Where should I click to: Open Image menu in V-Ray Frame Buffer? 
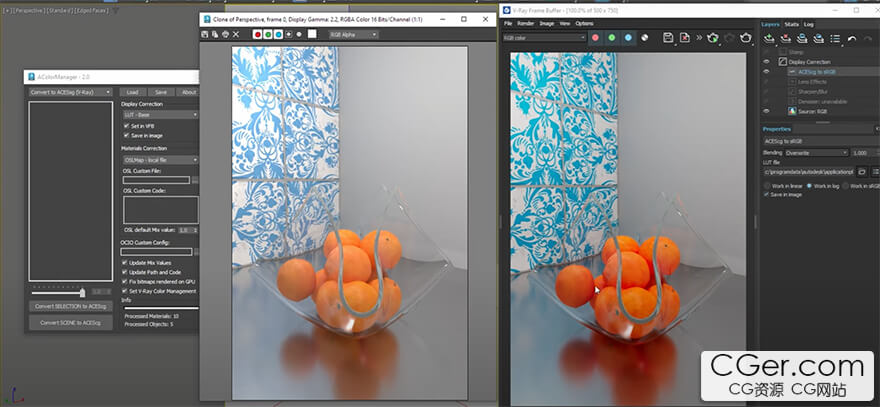pyautogui.click(x=547, y=24)
